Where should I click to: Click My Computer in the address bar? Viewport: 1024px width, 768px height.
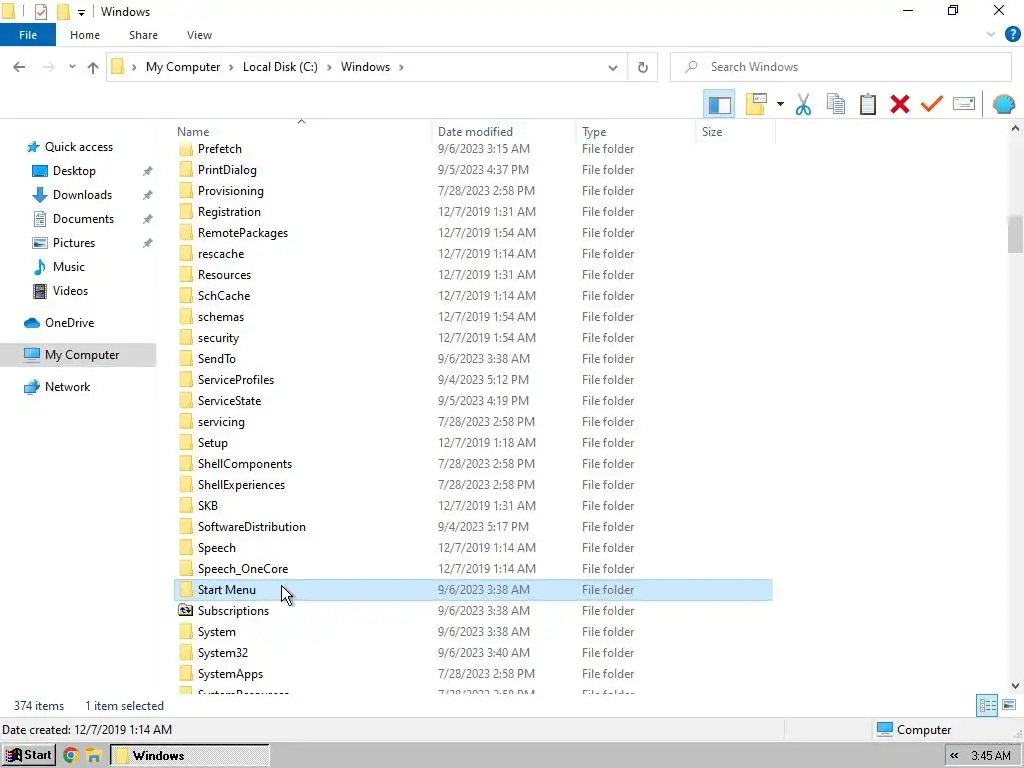pyautogui.click(x=183, y=67)
